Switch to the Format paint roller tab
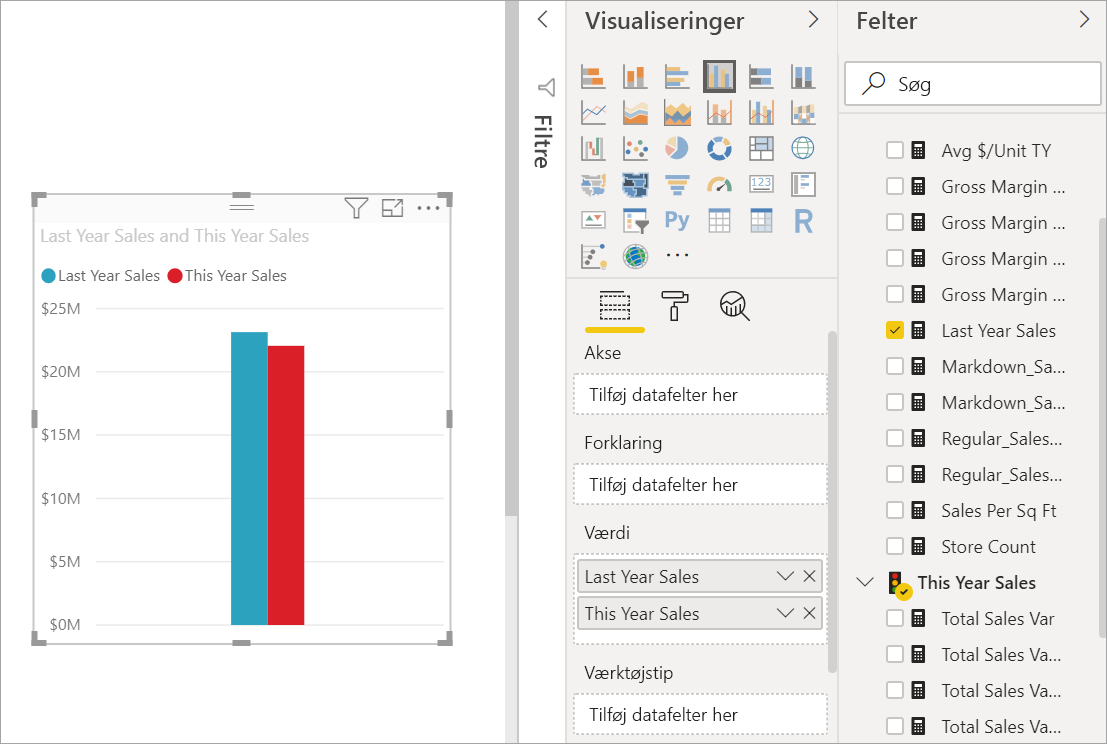 [674, 306]
